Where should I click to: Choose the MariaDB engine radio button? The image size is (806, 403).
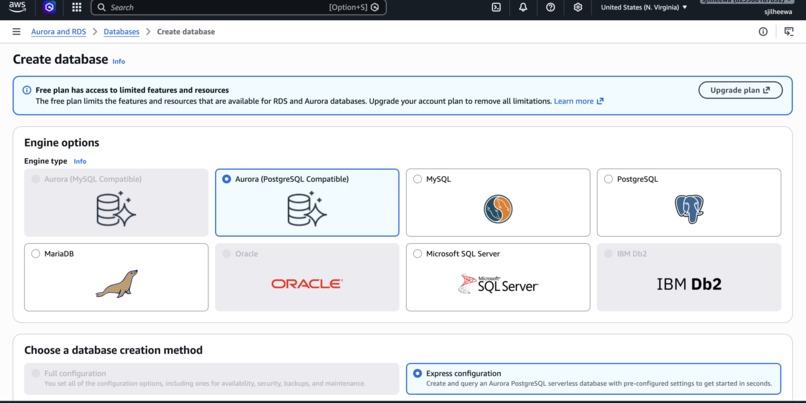35,254
